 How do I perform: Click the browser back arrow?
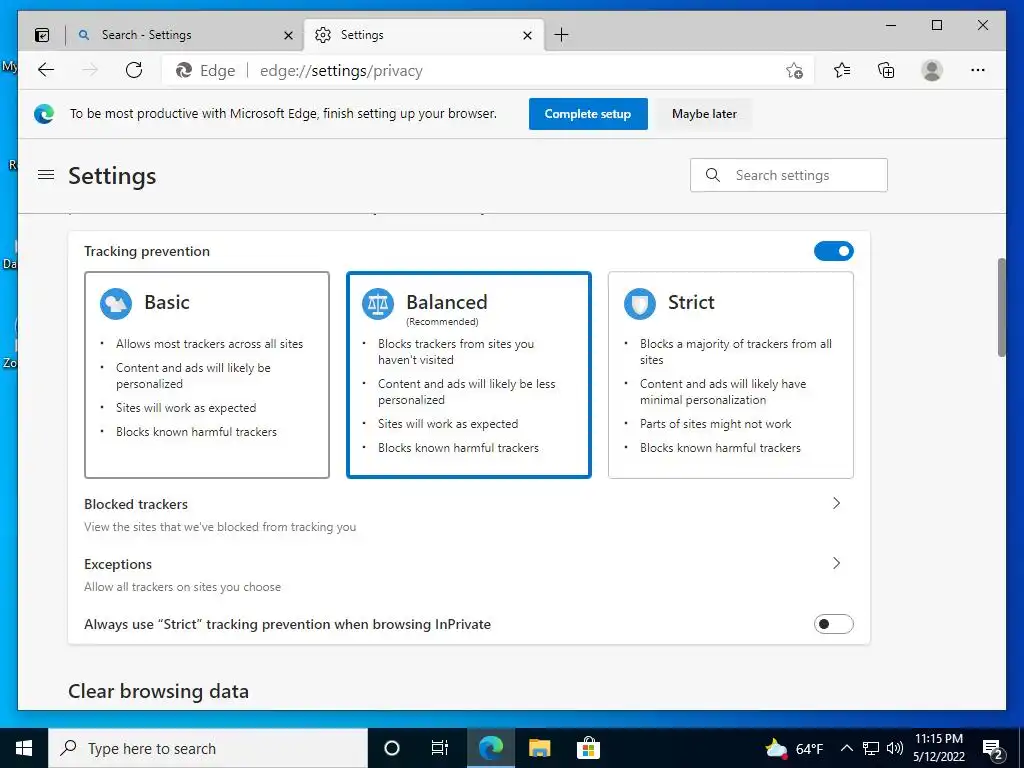pyautogui.click(x=46, y=70)
